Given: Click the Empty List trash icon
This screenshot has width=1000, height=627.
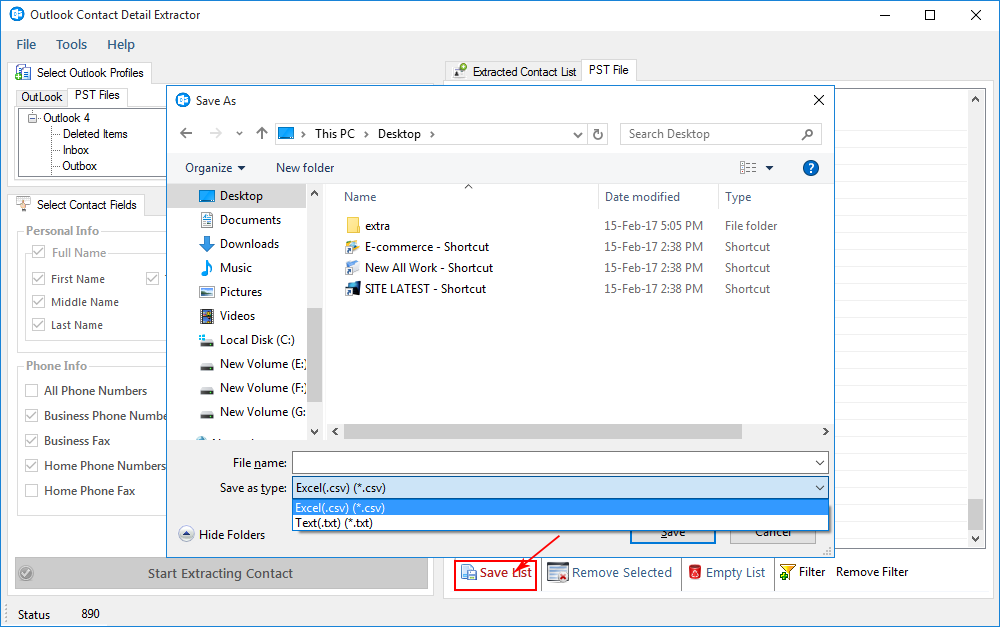Looking at the screenshot, I should point(695,572).
